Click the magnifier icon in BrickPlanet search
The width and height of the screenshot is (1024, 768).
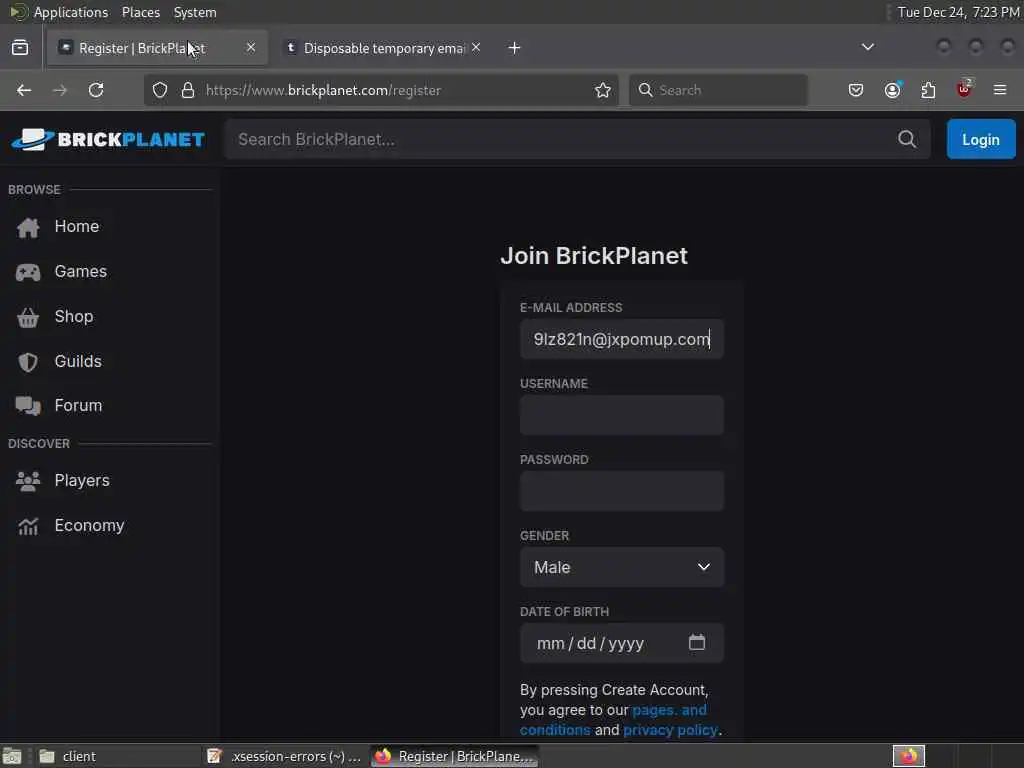(x=906, y=139)
